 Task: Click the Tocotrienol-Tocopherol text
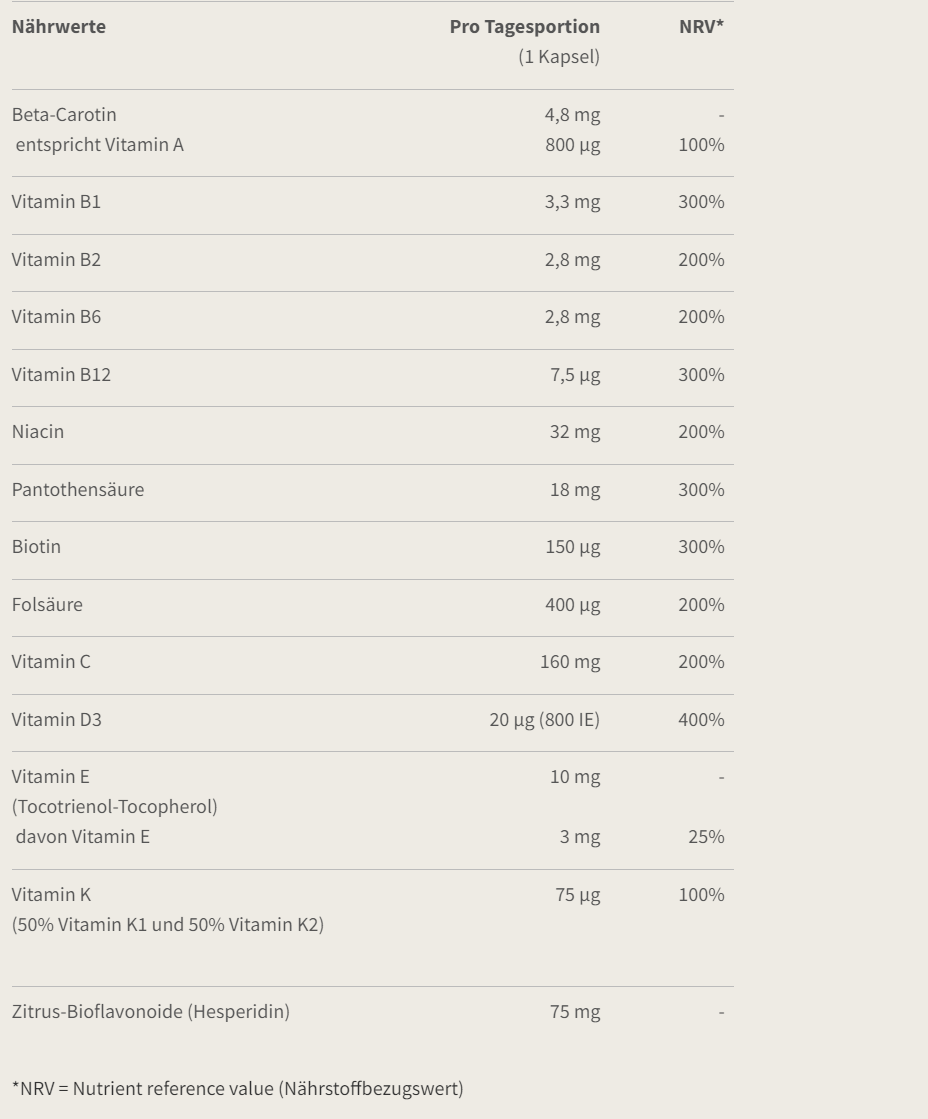click(115, 806)
